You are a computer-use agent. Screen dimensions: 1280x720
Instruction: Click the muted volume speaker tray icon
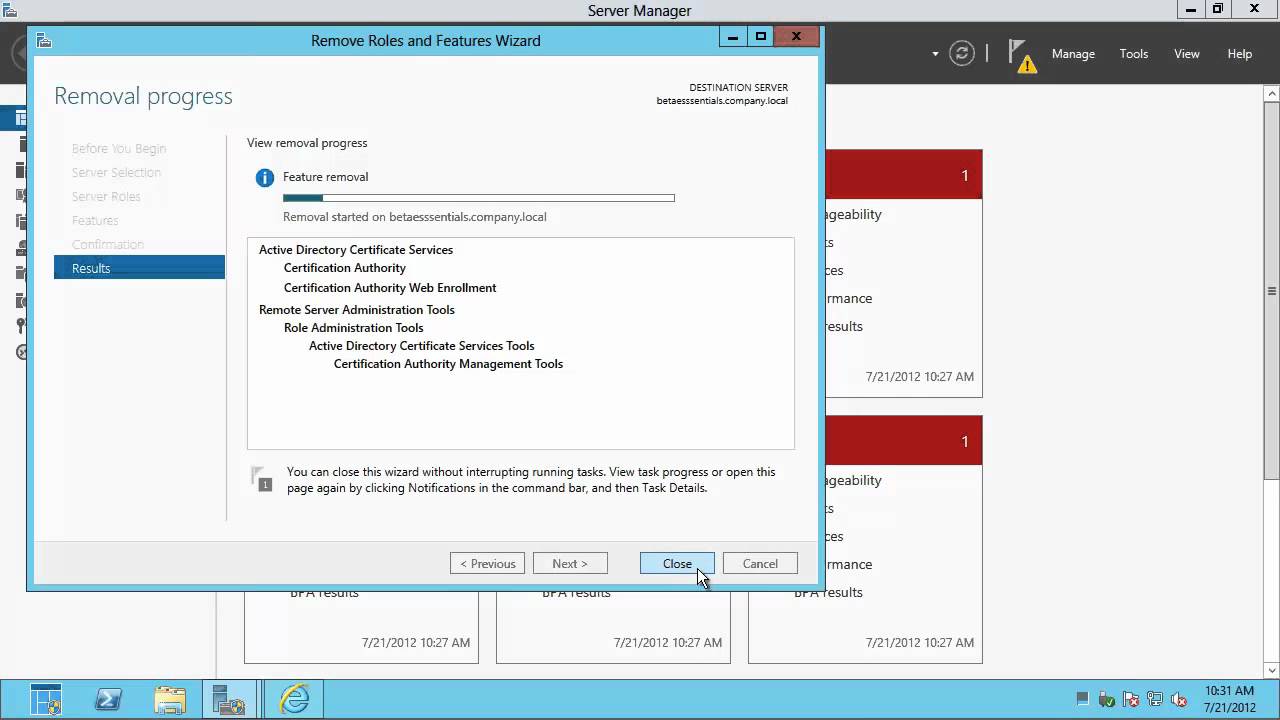point(1179,700)
